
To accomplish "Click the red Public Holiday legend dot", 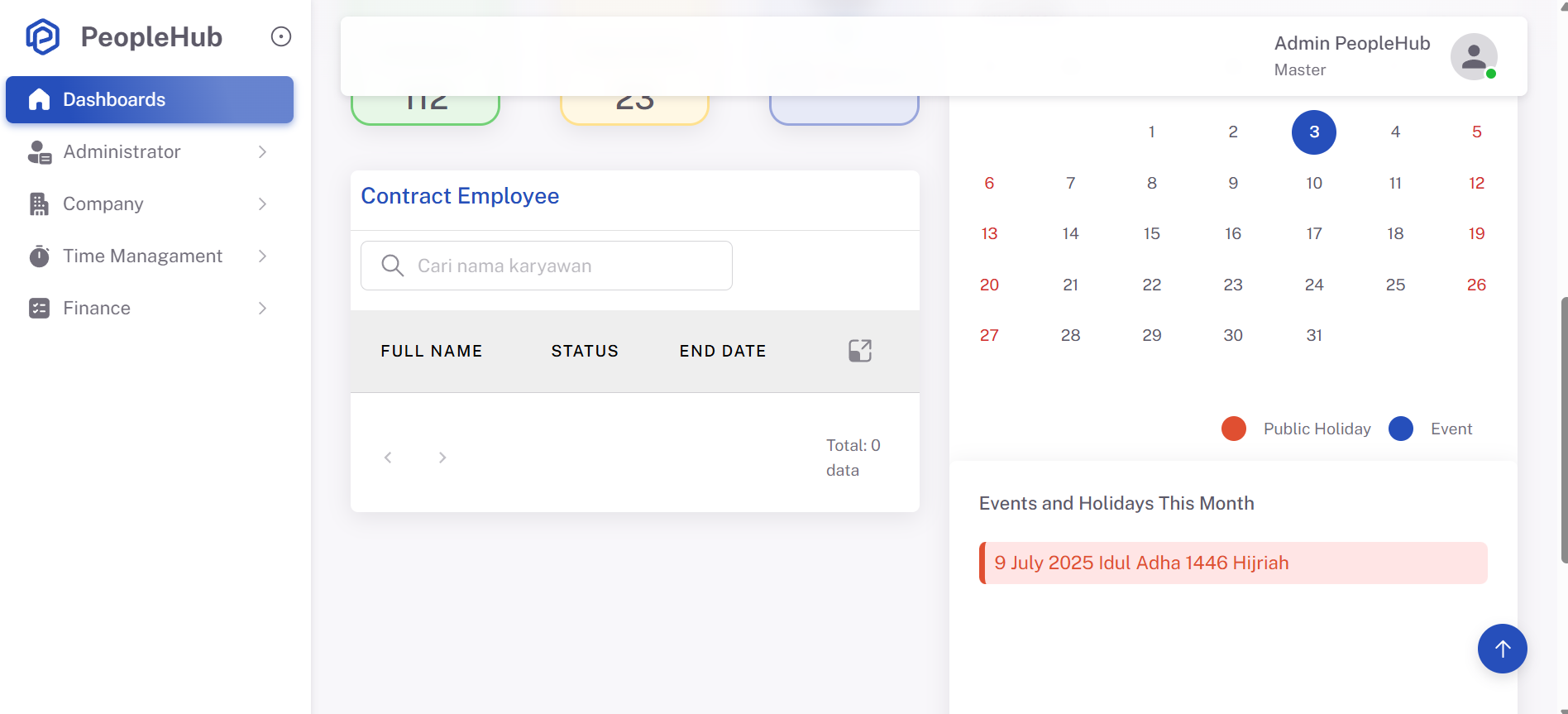I will [1234, 429].
